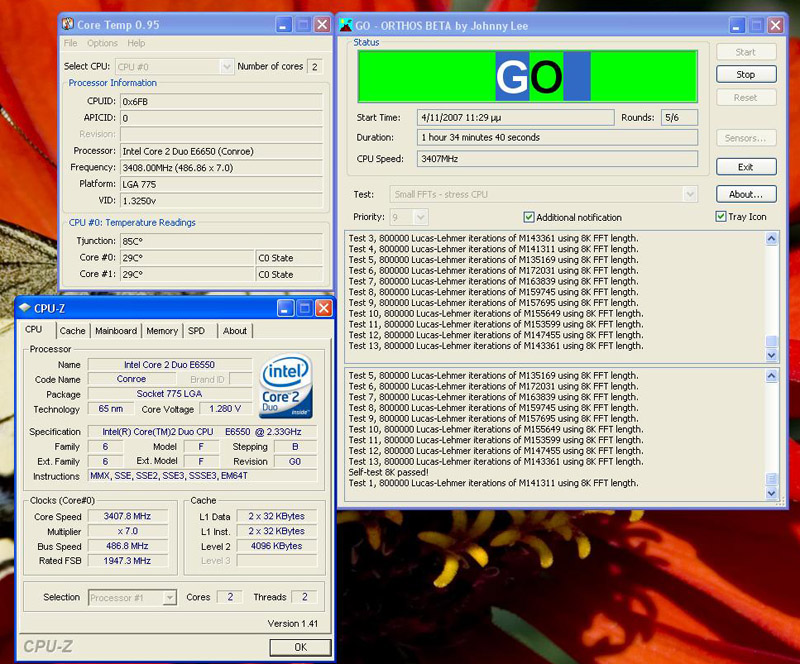The width and height of the screenshot is (800, 664).
Task: Click the Core Speed value 3407.8 MHz
Action: coord(128,516)
